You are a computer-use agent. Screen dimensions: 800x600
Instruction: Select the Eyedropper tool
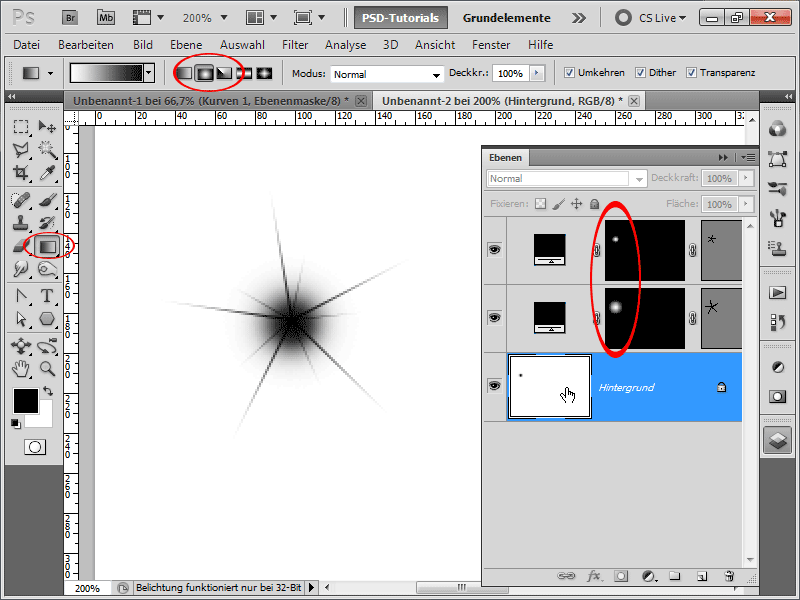tap(47, 173)
